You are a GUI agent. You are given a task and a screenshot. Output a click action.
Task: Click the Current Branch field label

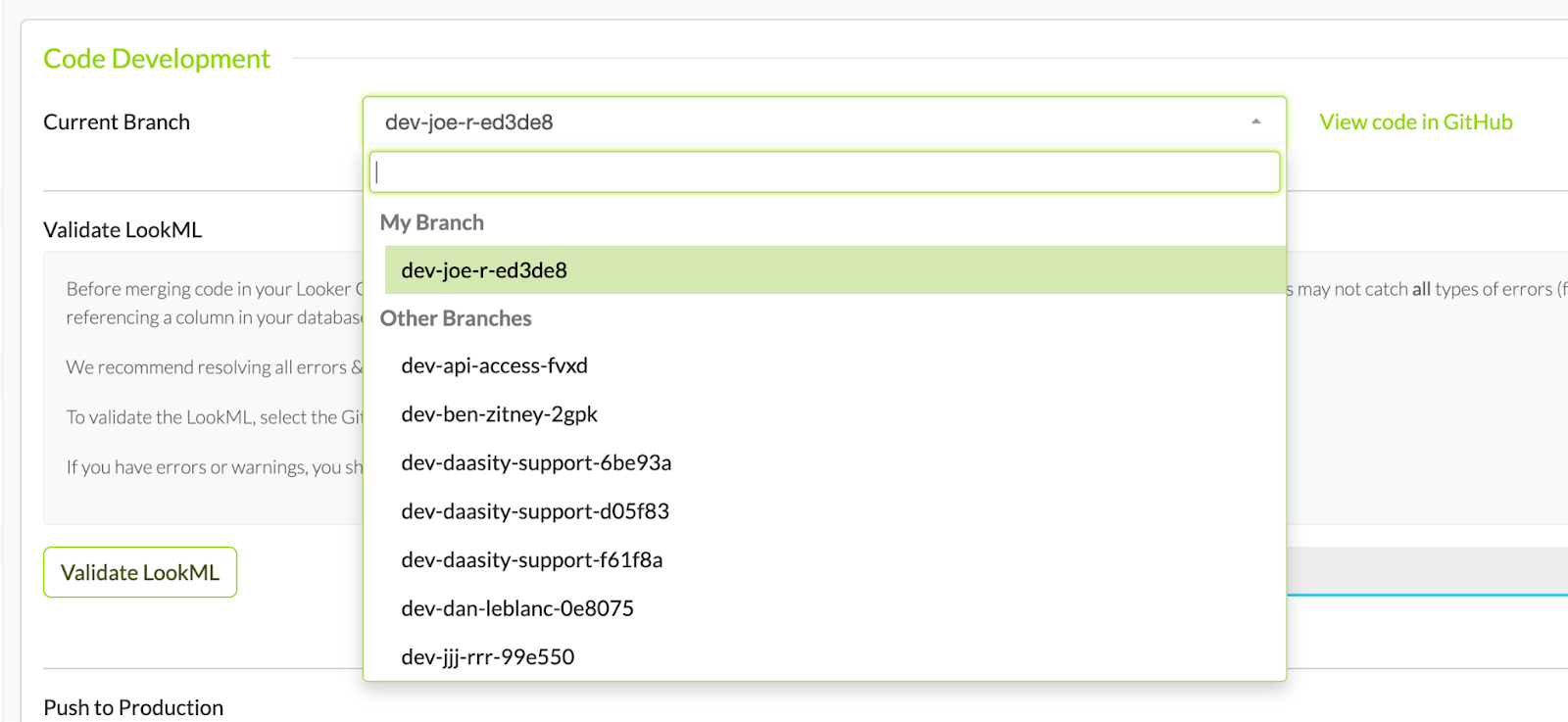coord(117,121)
